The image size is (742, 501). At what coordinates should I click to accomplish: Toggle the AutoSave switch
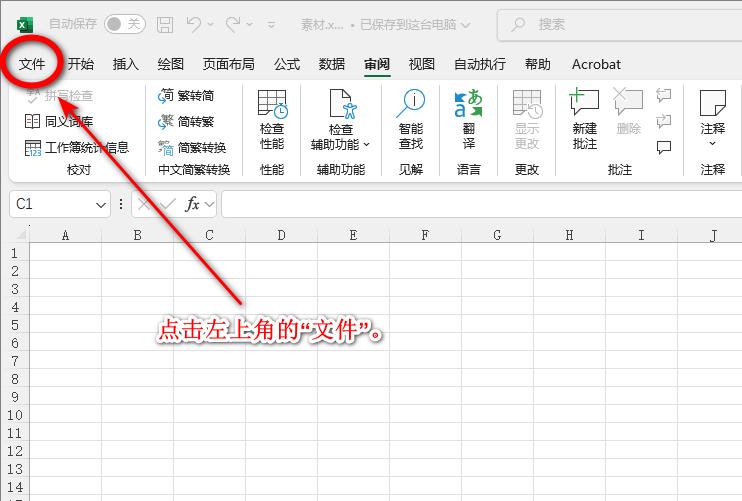124,24
